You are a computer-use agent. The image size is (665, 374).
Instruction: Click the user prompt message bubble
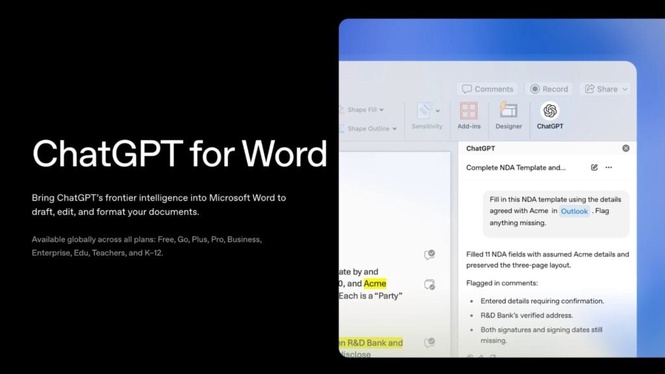tap(556, 213)
